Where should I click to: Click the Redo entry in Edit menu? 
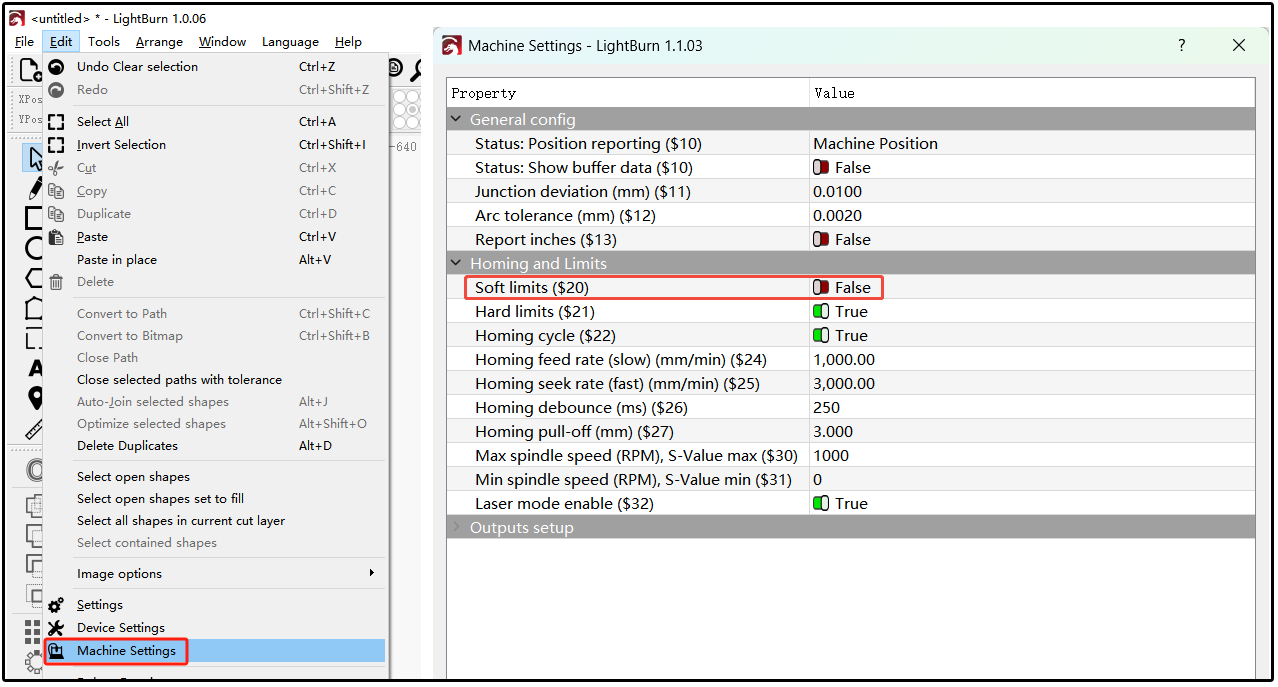[x=214, y=90]
